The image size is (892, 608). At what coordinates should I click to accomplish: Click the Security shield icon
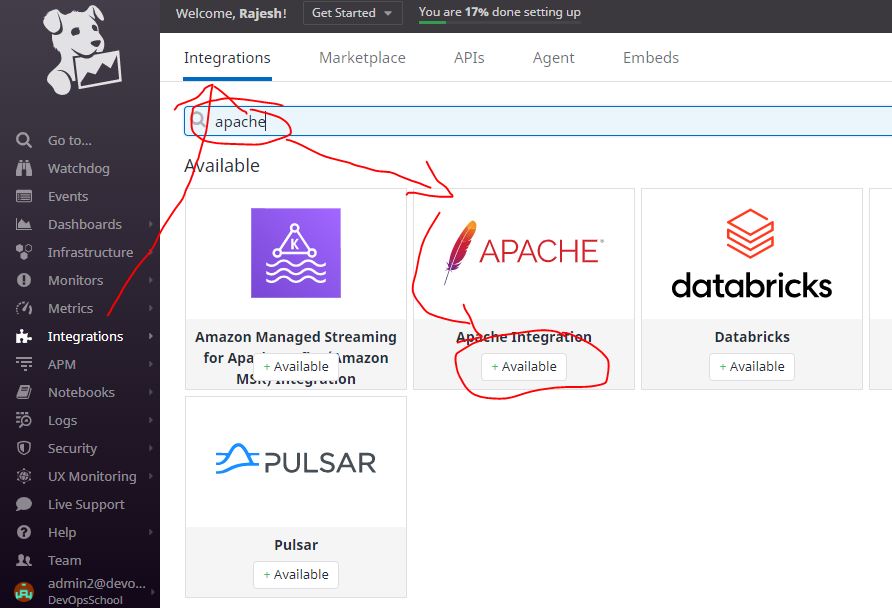point(24,449)
